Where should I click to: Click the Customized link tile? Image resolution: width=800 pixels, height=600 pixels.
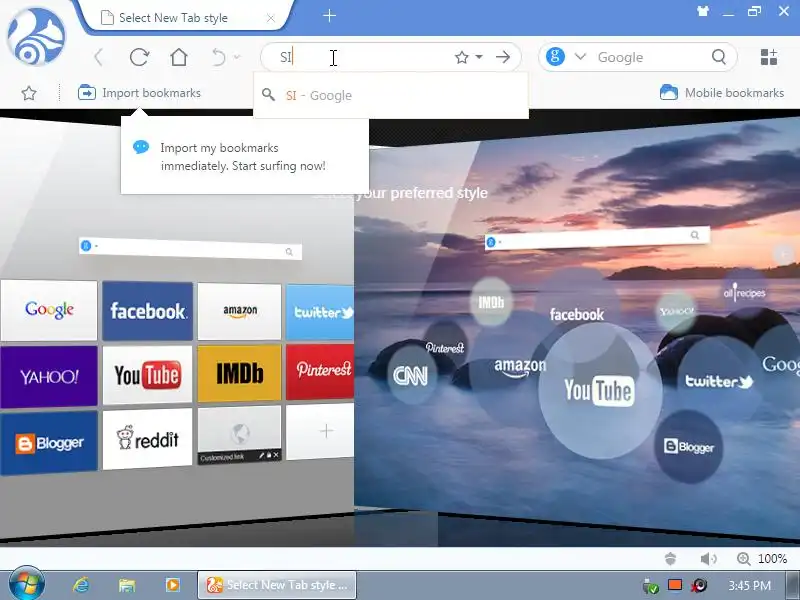click(240, 435)
